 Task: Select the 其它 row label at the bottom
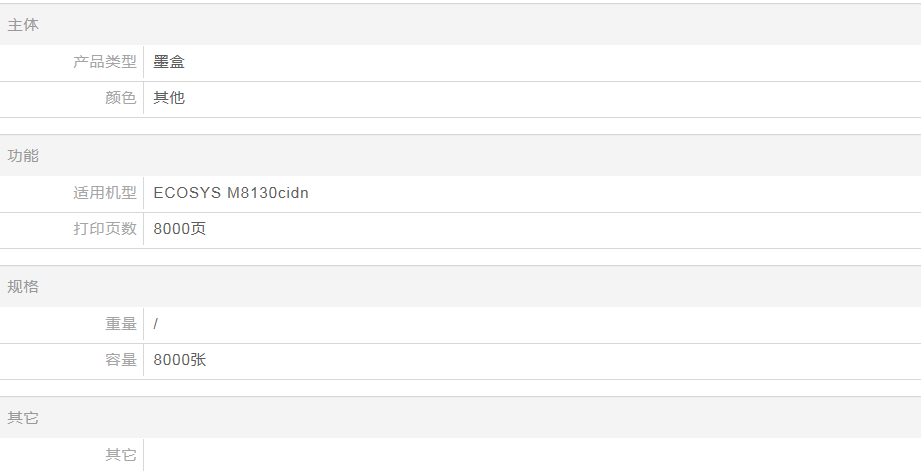click(x=120, y=455)
